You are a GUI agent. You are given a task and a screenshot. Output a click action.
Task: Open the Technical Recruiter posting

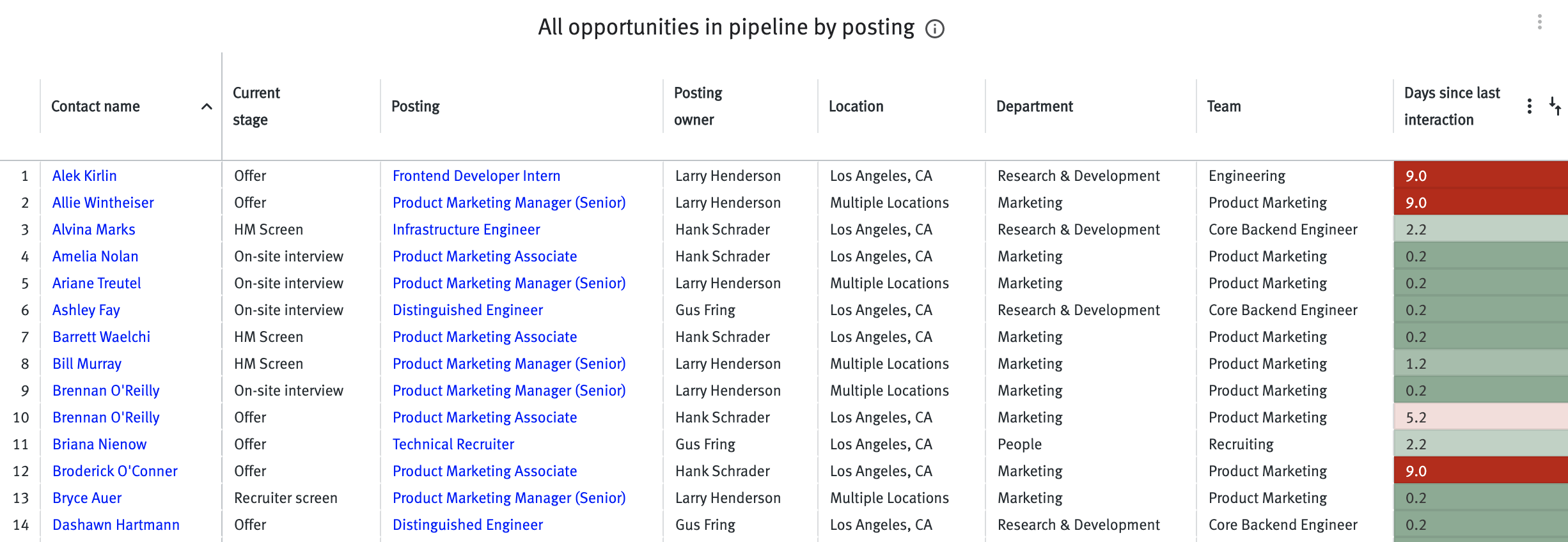[x=453, y=444]
